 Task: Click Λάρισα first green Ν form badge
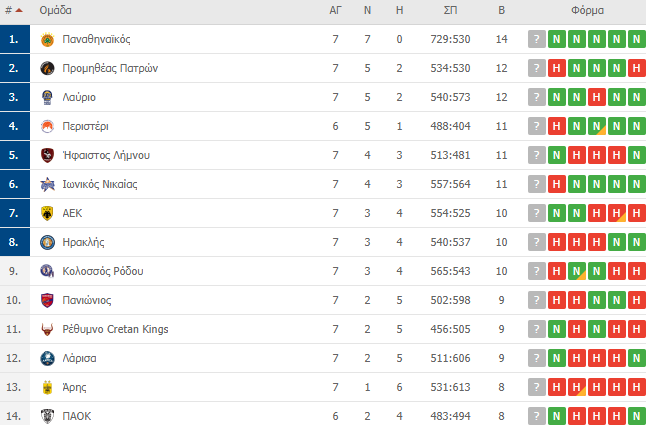click(557, 358)
